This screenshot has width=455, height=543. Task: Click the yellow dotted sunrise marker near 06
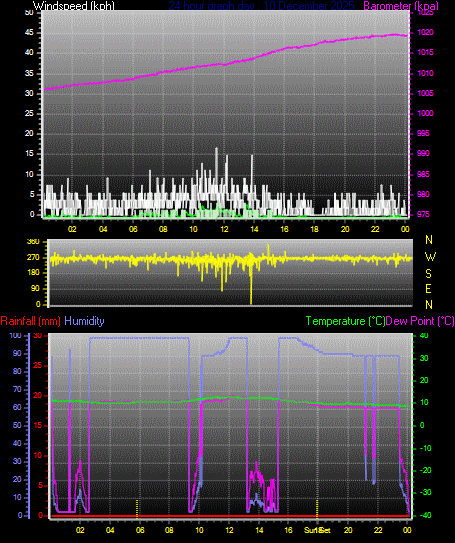point(137,509)
